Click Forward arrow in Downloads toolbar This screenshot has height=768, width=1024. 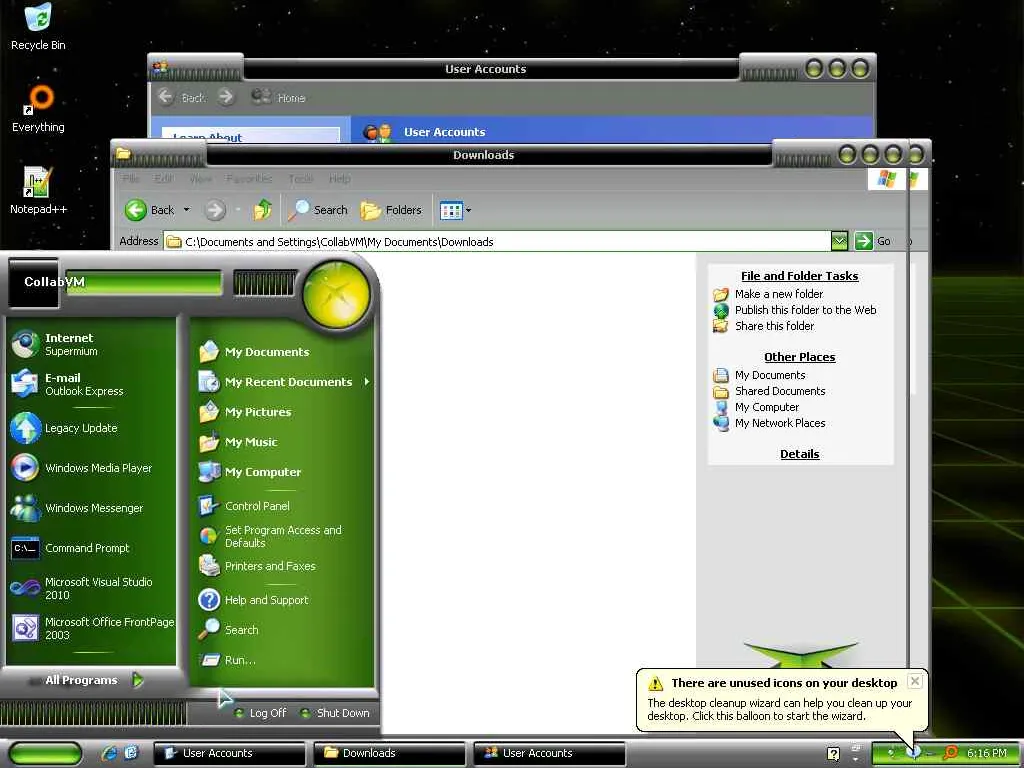[215, 210]
